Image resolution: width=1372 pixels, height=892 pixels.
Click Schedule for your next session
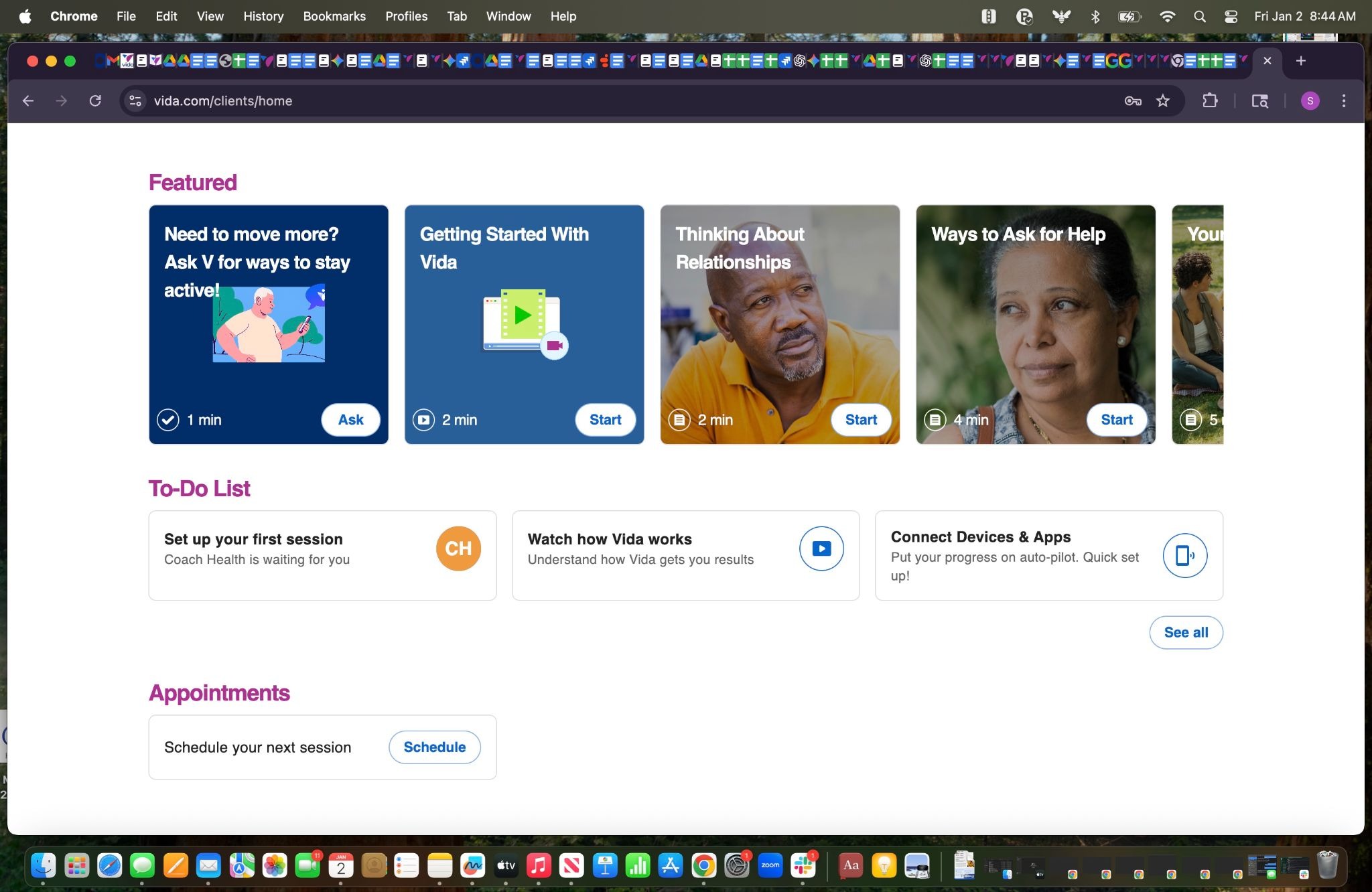tap(434, 747)
